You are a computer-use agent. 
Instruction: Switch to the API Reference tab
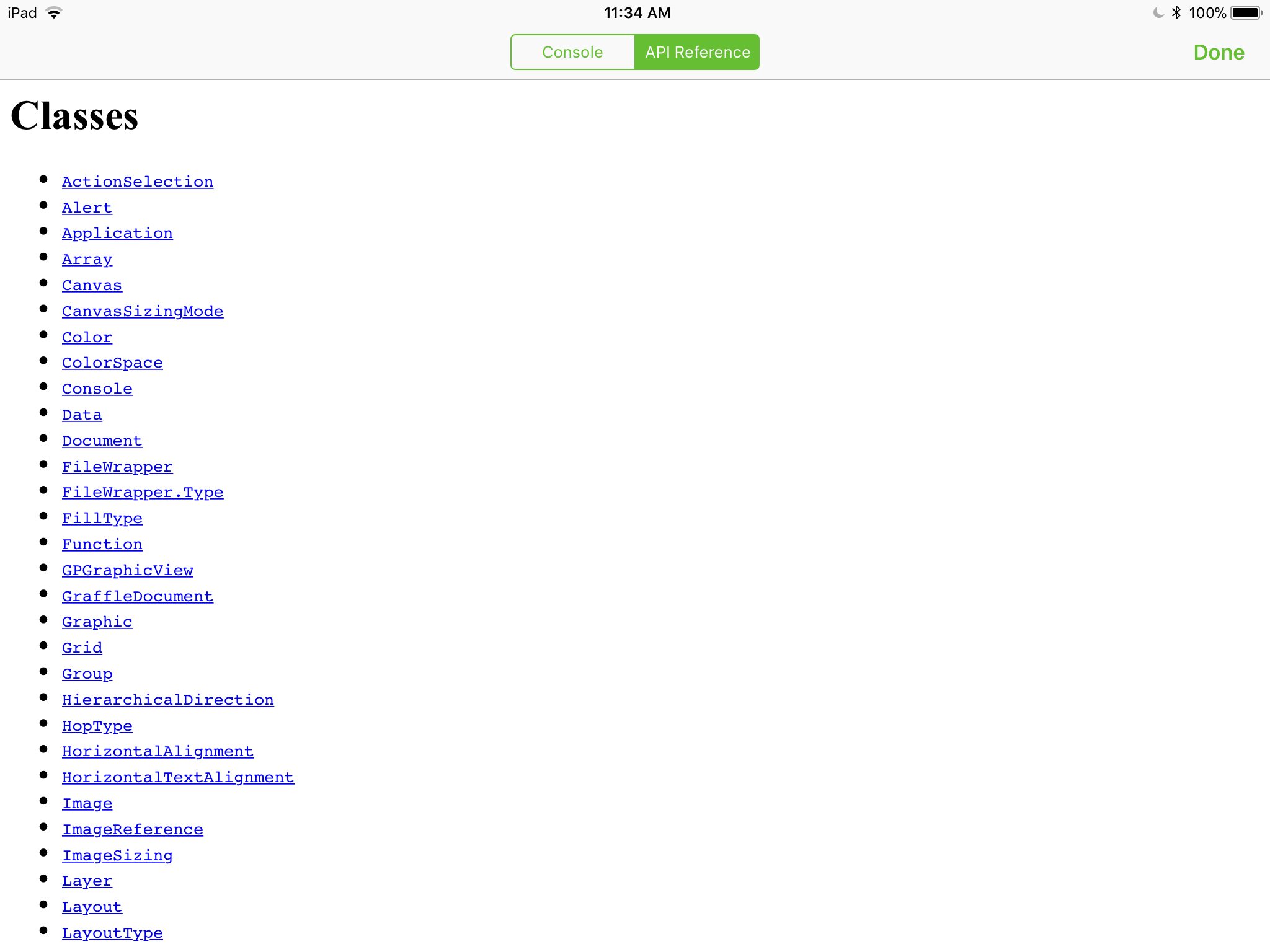[x=696, y=52]
